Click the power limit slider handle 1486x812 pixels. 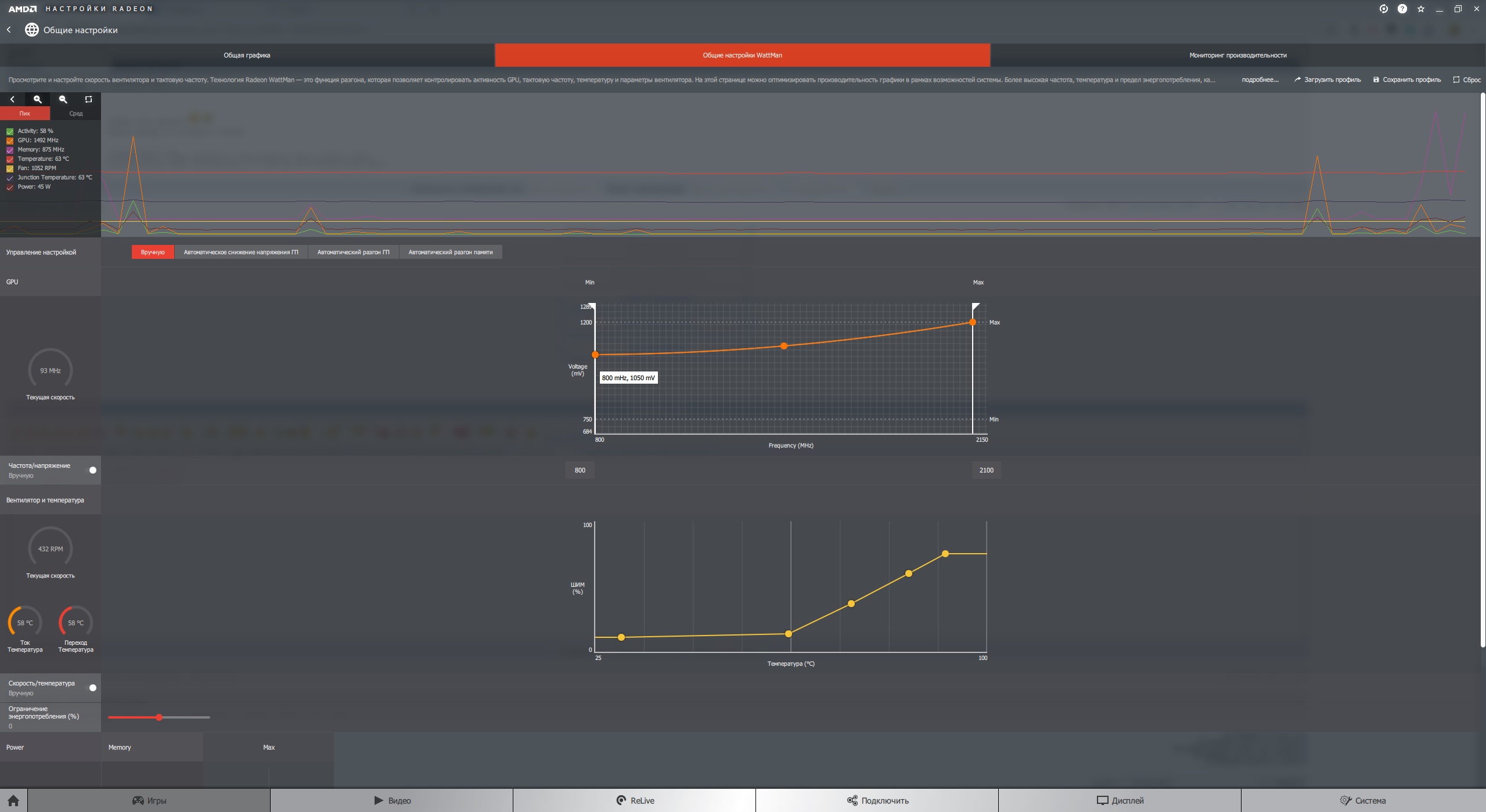pos(159,717)
